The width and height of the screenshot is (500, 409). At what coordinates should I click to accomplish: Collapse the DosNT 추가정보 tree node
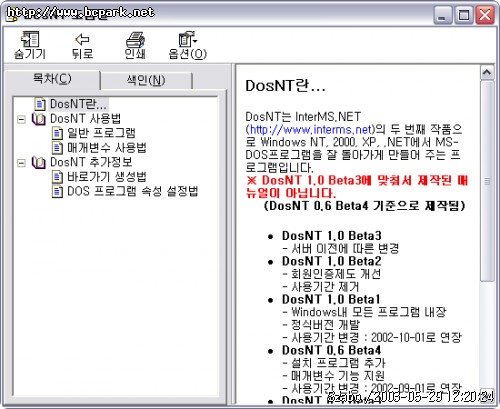[x=22, y=163]
